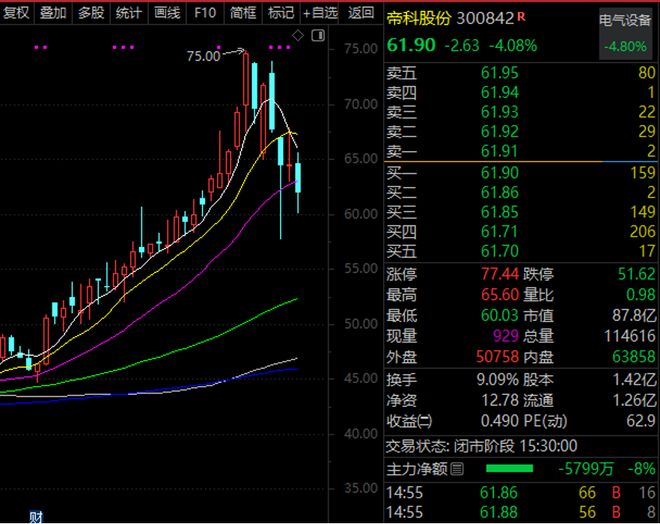This screenshot has width=660, height=524.
Task: Select the 卖五 price 61.95
Action: pos(500,73)
